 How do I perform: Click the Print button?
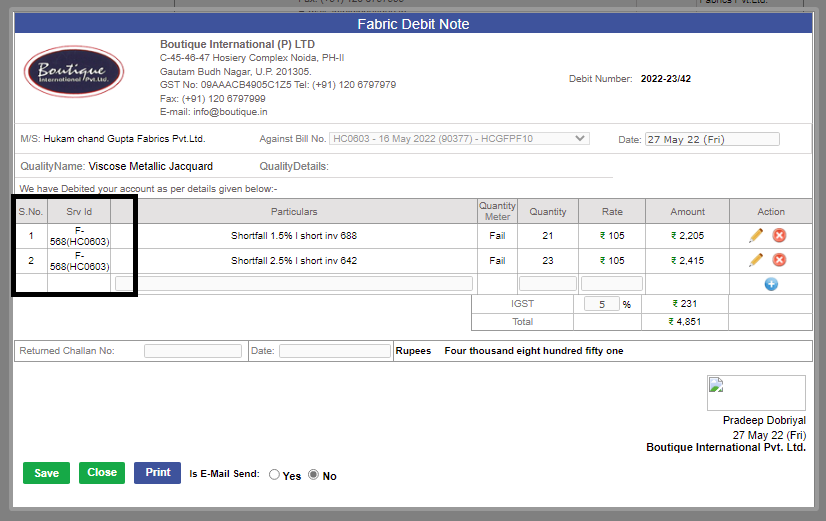point(158,473)
